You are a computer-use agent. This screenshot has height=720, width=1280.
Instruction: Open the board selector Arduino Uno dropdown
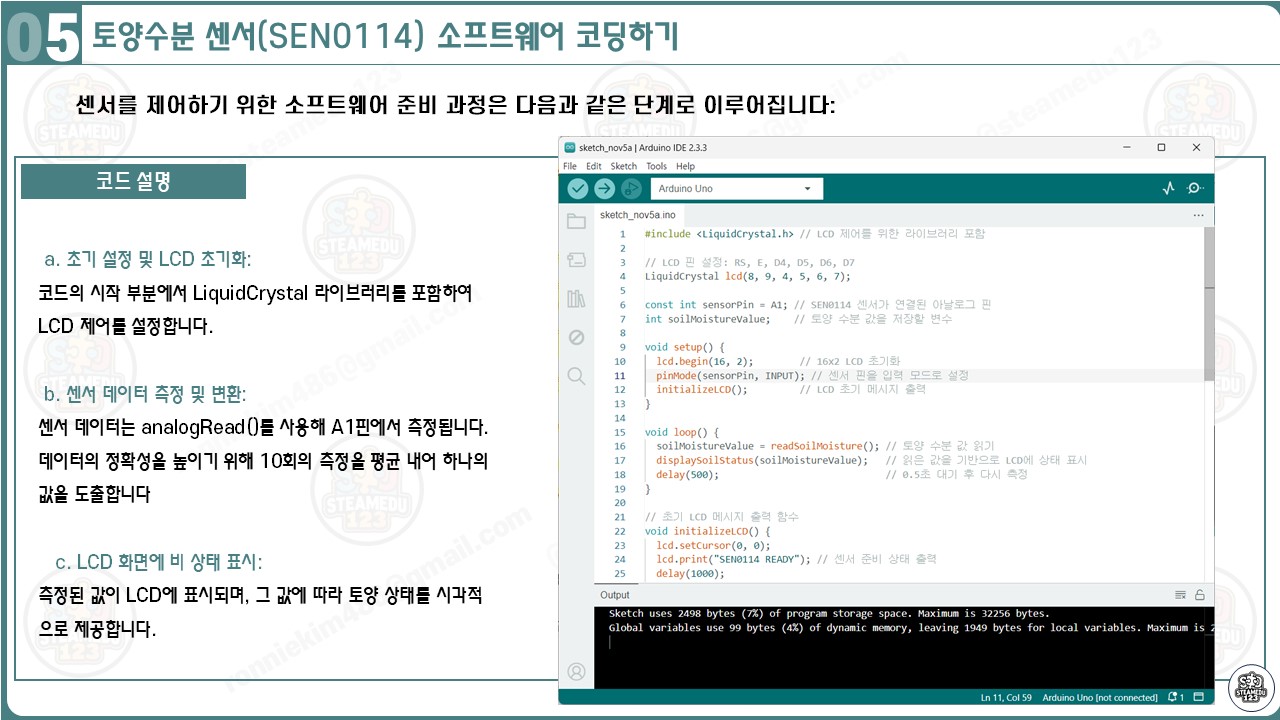click(x=736, y=189)
